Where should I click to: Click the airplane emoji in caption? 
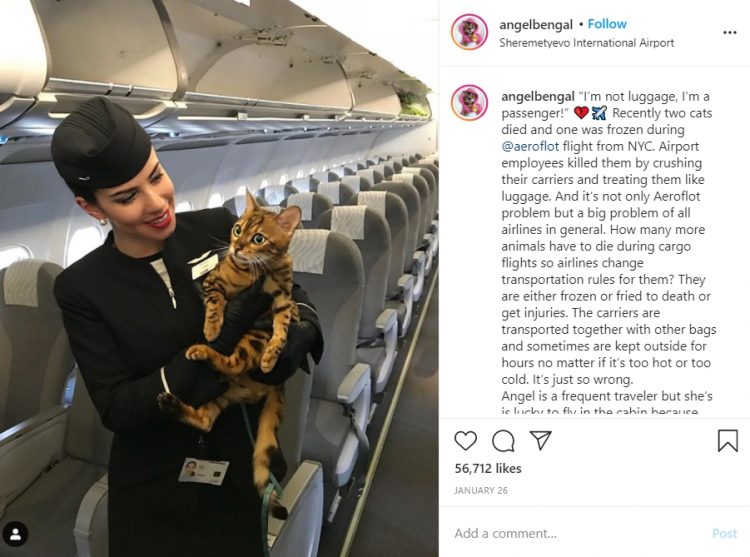coord(599,113)
